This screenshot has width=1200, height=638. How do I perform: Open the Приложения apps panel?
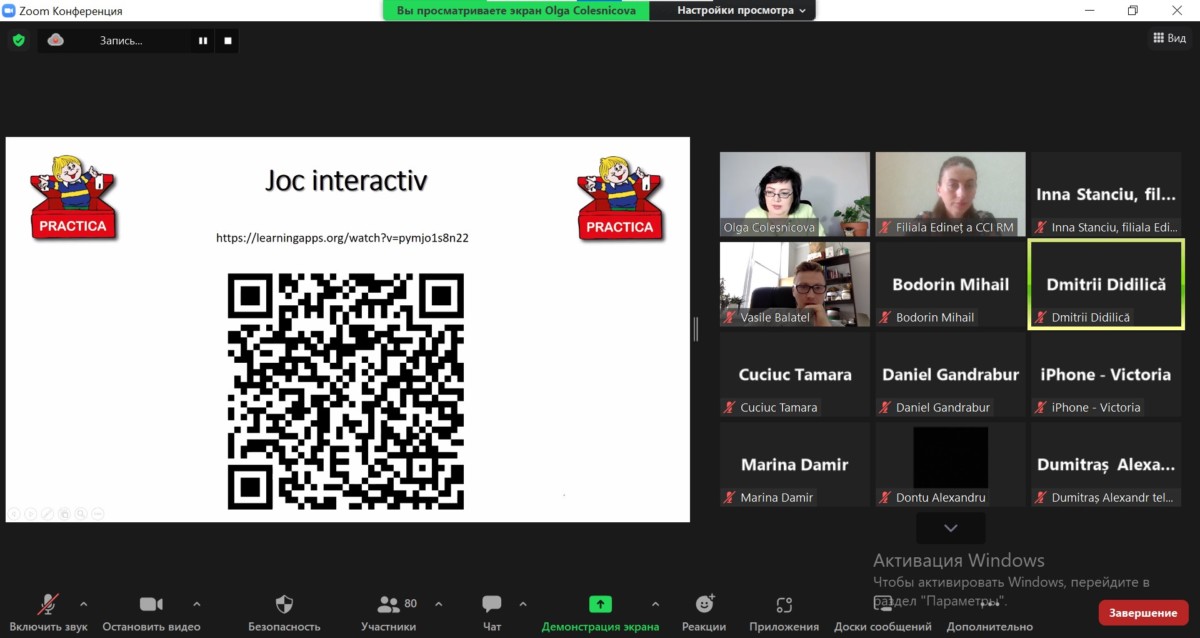[784, 611]
